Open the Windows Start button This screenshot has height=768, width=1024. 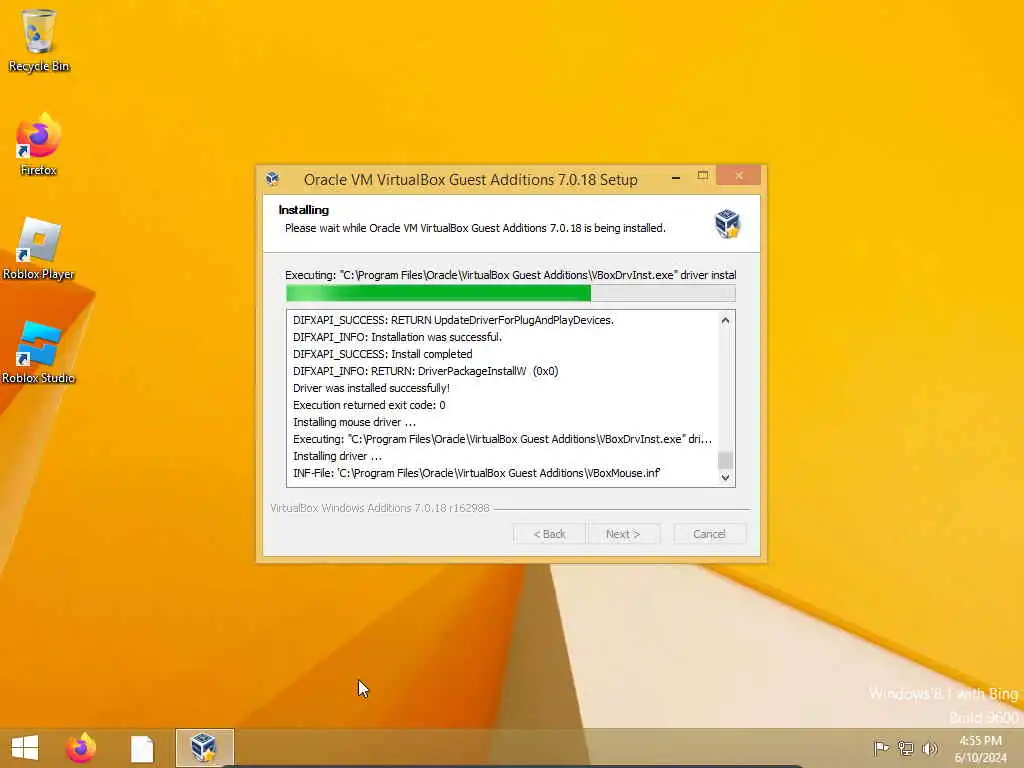(x=25, y=748)
